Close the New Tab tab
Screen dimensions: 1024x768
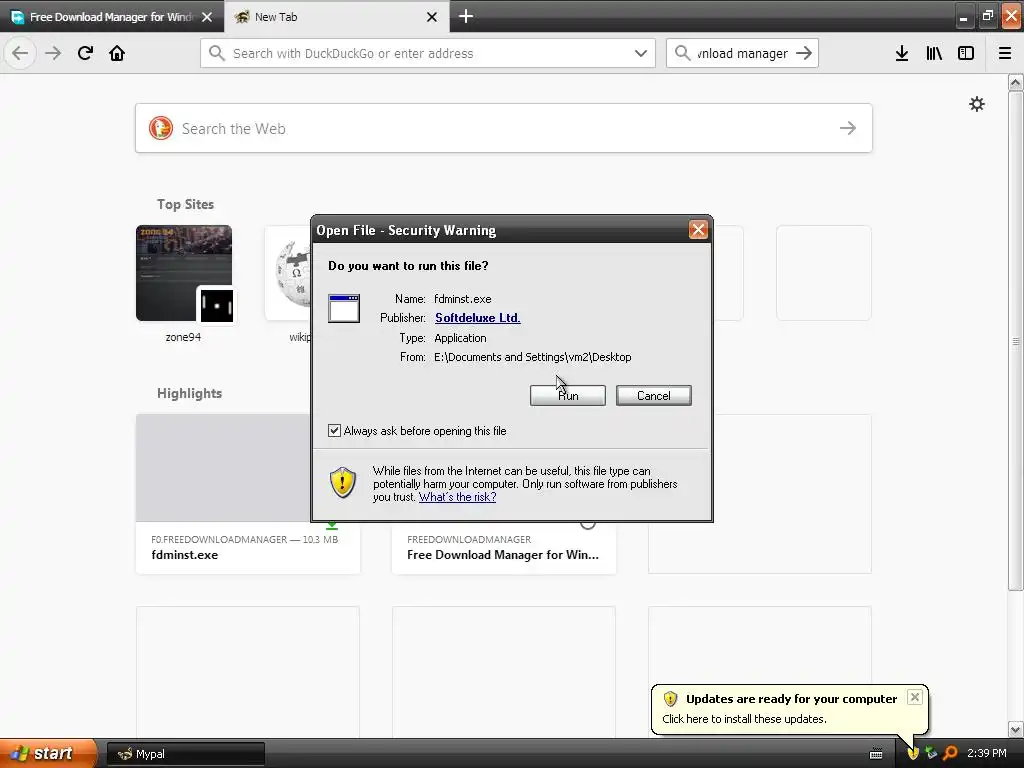point(432,17)
